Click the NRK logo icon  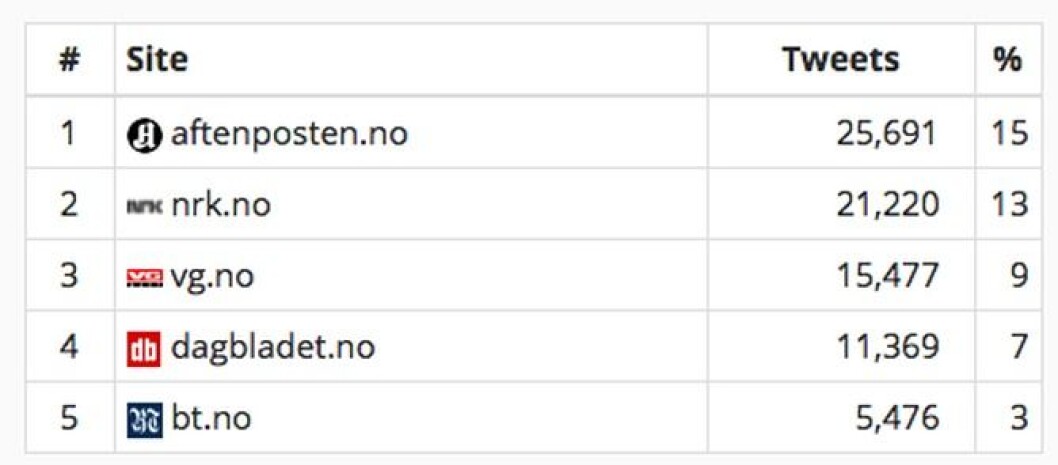point(144,207)
